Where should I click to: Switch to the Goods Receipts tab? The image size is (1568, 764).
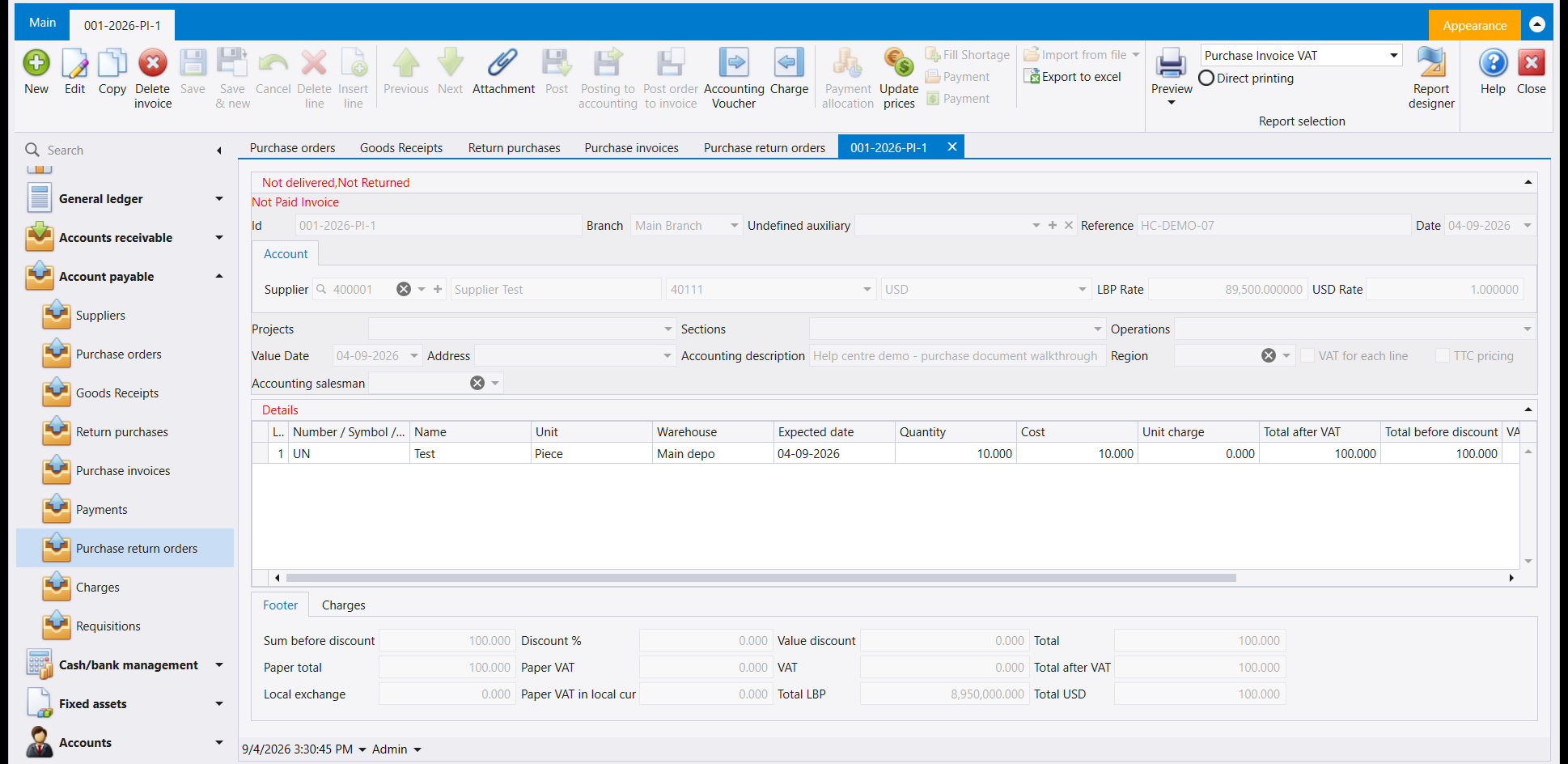pyautogui.click(x=401, y=148)
